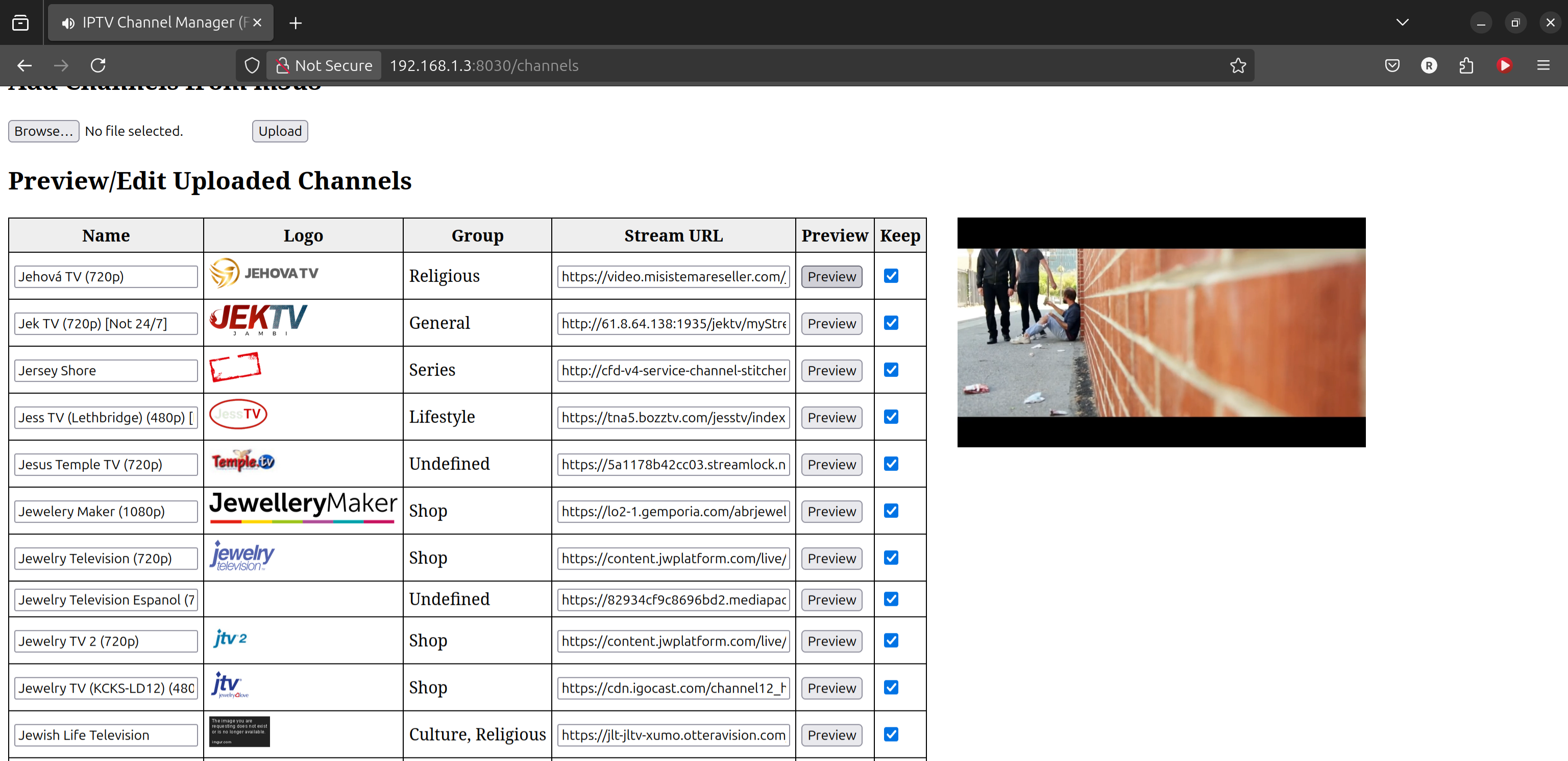Click the gemporia stream URL field

pyautogui.click(x=673, y=511)
